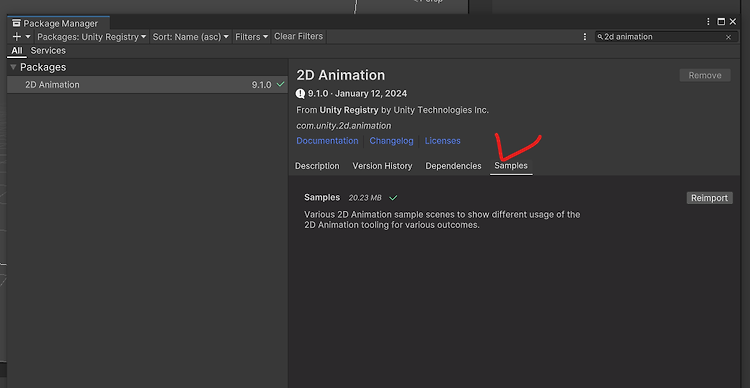This screenshot has width=750, height=388.
Task: Open the toolbar three-dot options menu
Action: click(x=585, y=37)
